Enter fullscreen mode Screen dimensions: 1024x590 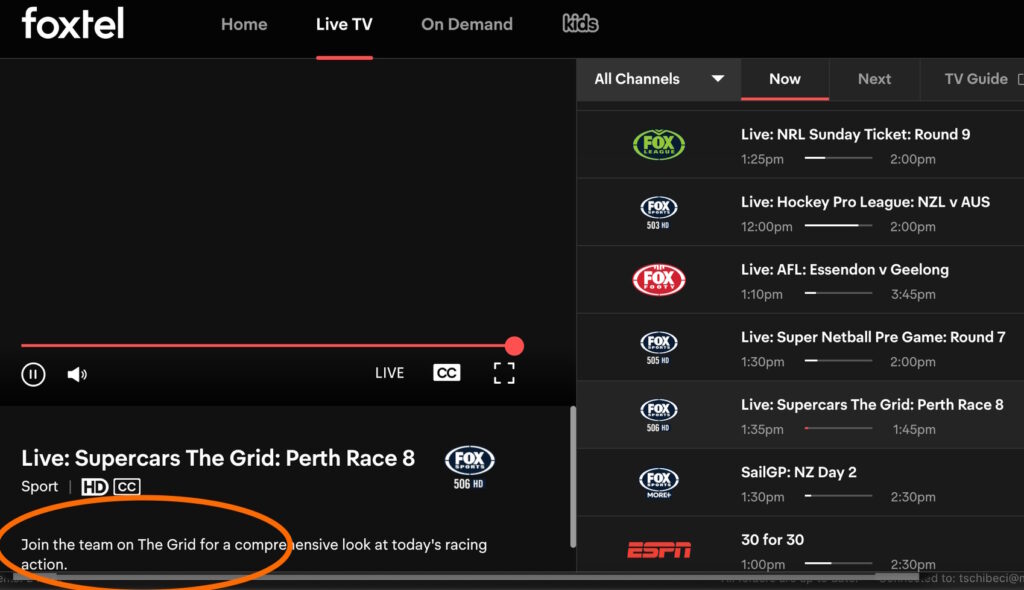(x=504, y=373)
